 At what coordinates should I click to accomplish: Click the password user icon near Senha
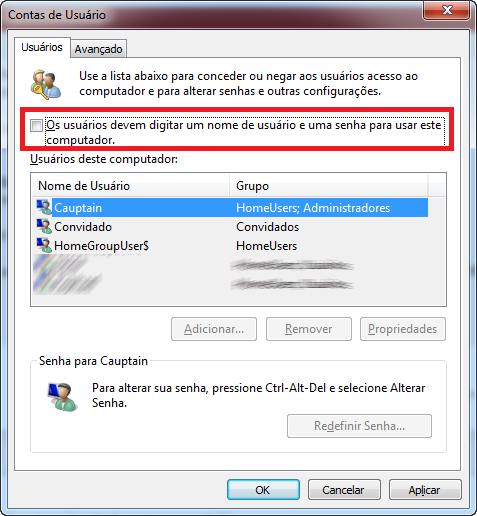pos(63,396)
